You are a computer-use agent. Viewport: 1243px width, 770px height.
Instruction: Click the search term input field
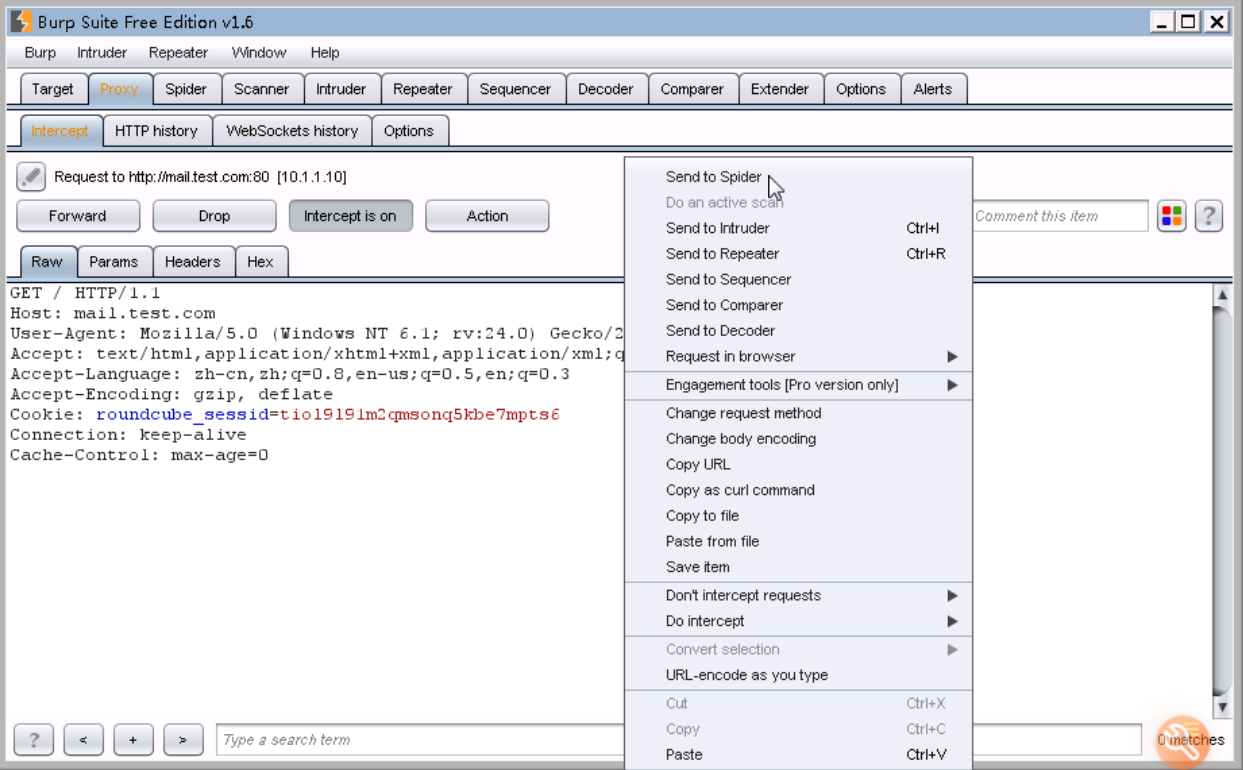pyautogui.click(x=420, y=740)
